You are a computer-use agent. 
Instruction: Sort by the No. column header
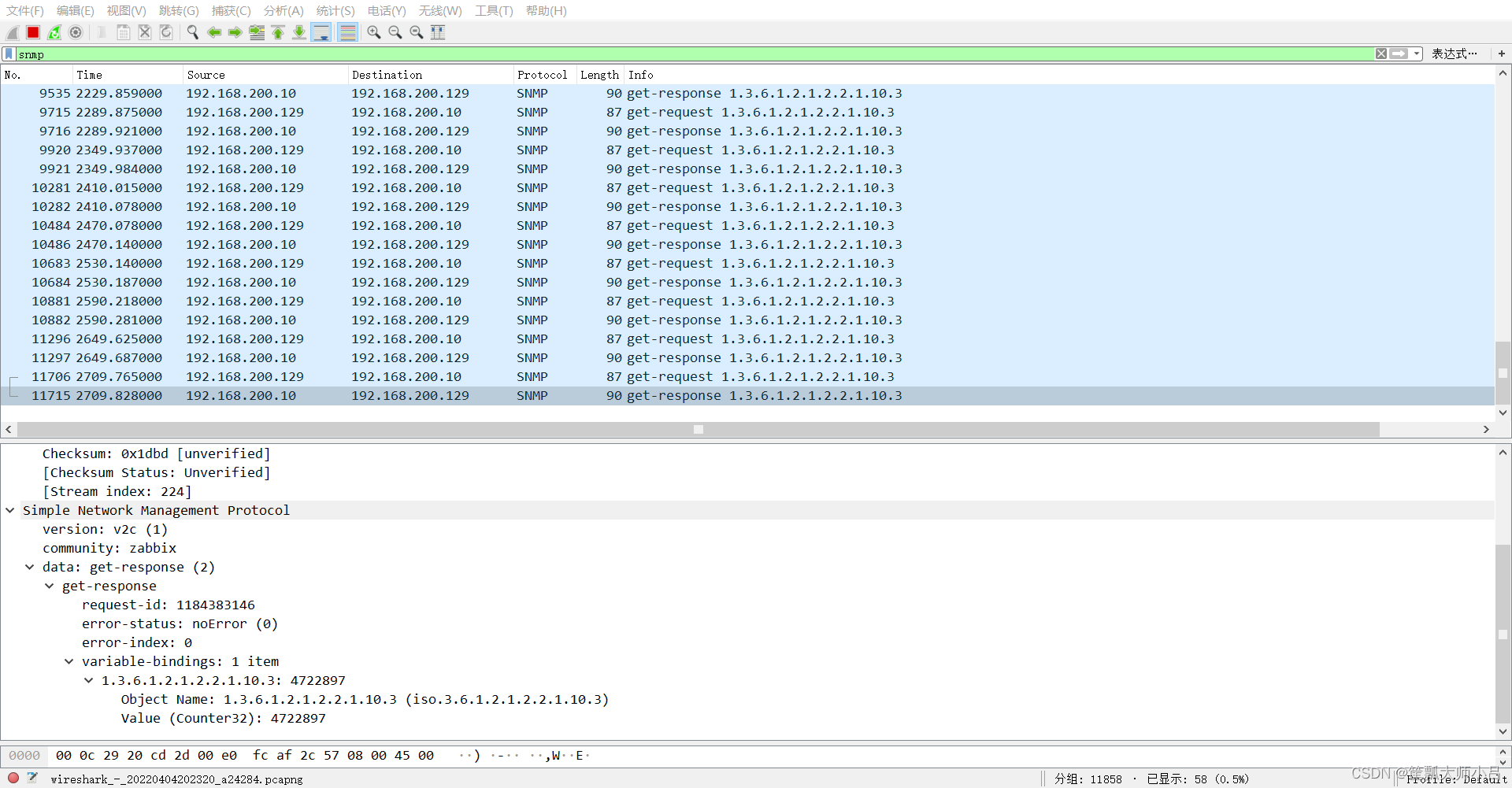point(36,75)
